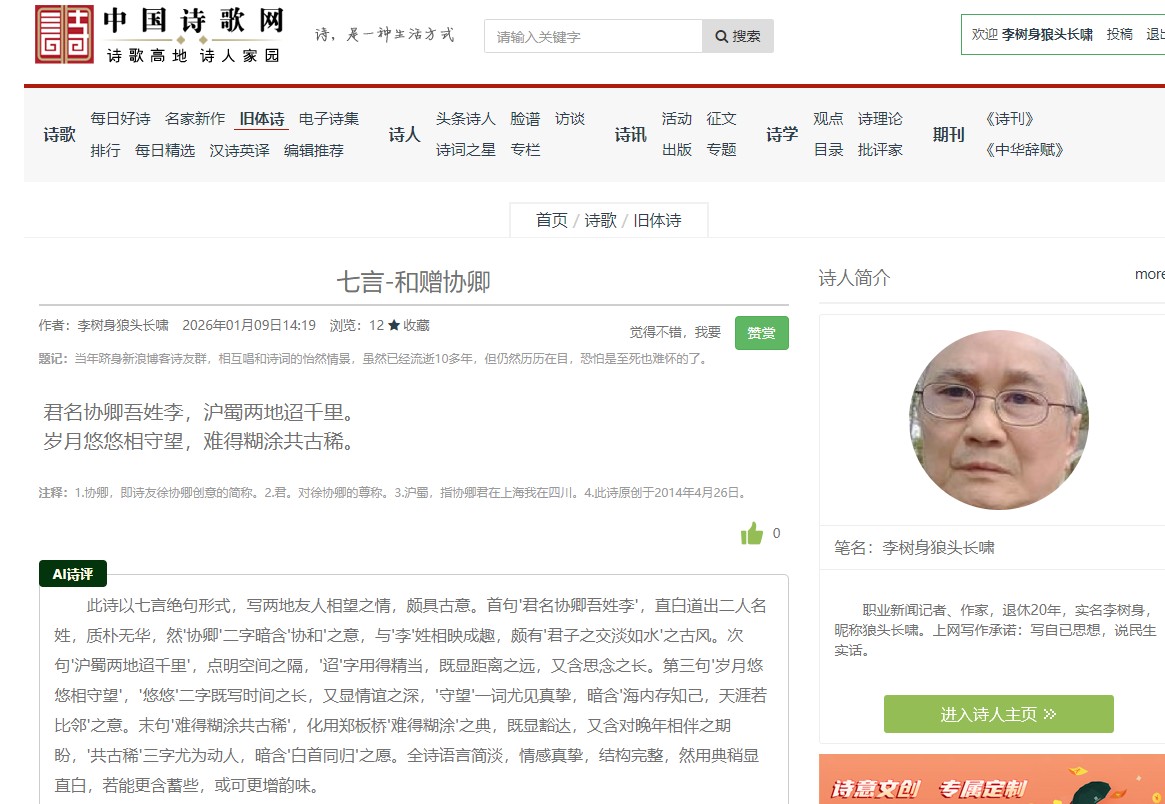Expand the 诗人简介 more link
The width and height of the screenshot is (1165, 804).
[1149, 274]
